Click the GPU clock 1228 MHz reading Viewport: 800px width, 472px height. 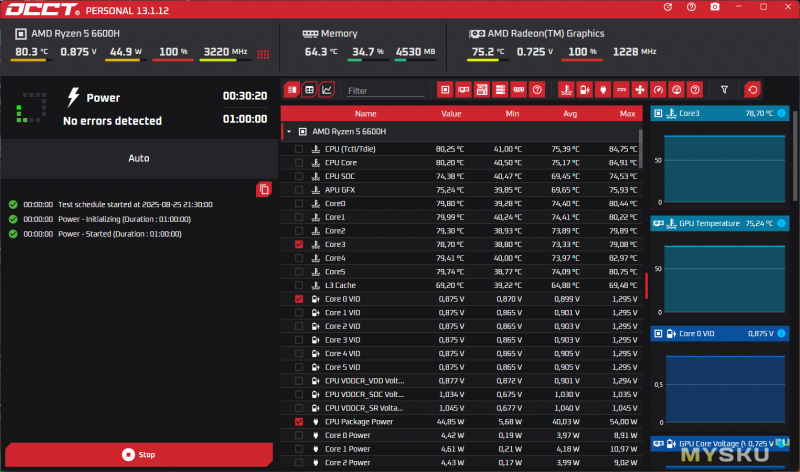634,52
